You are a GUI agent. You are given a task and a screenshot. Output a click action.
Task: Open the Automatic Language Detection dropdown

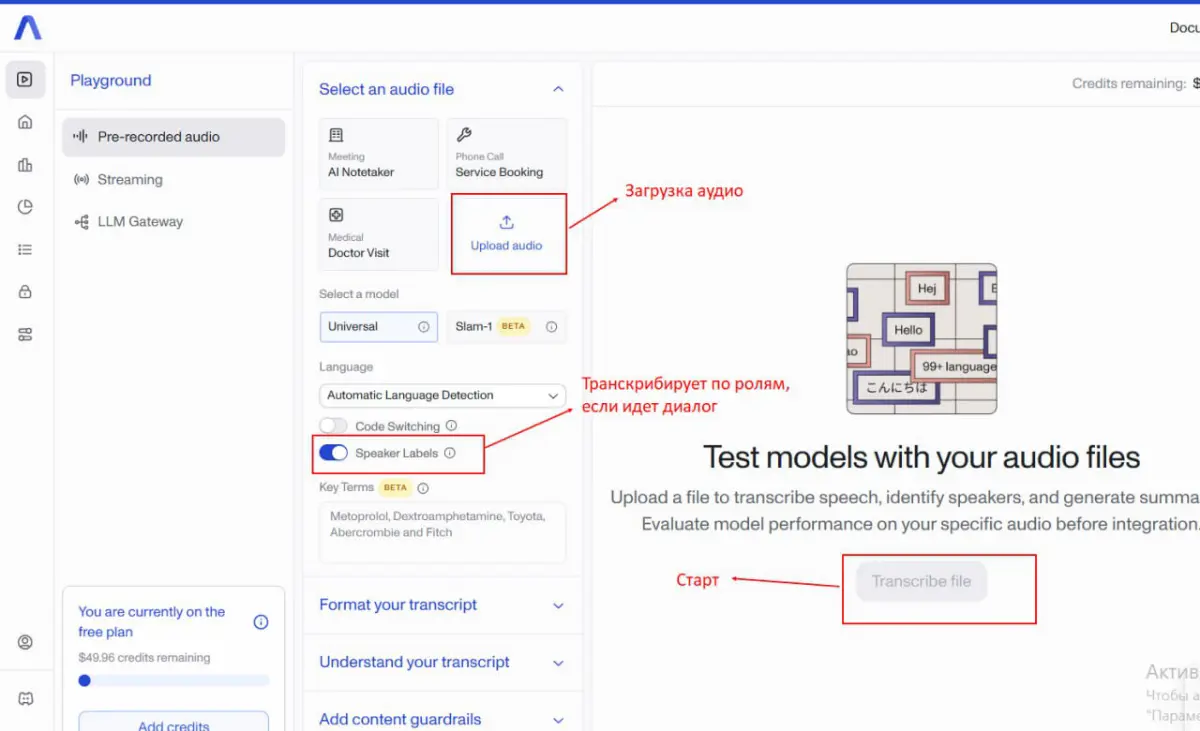[x=442, y=396]
